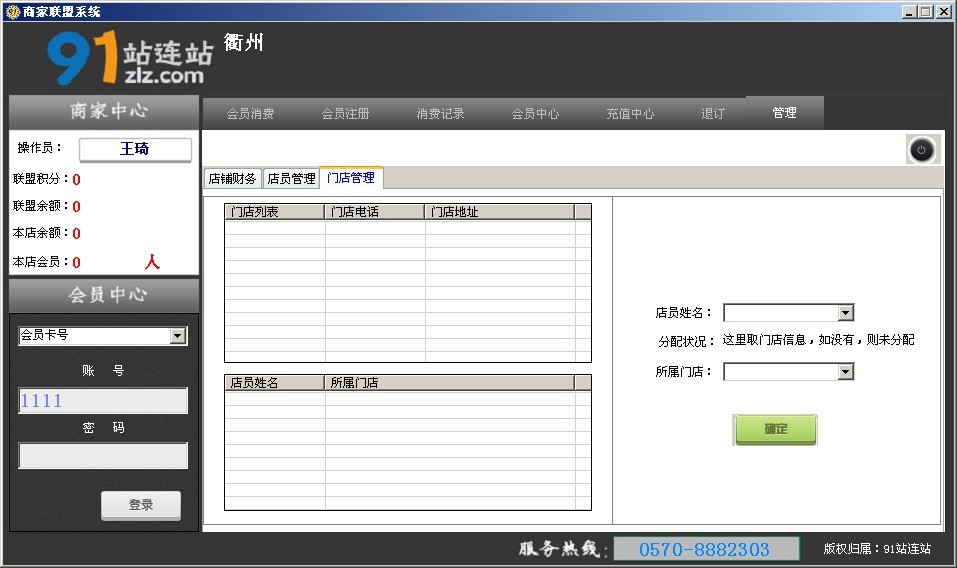Click the 登录 button
Image resolution: width=957 pixels, height=568 pixels.
tap(141, 505)
